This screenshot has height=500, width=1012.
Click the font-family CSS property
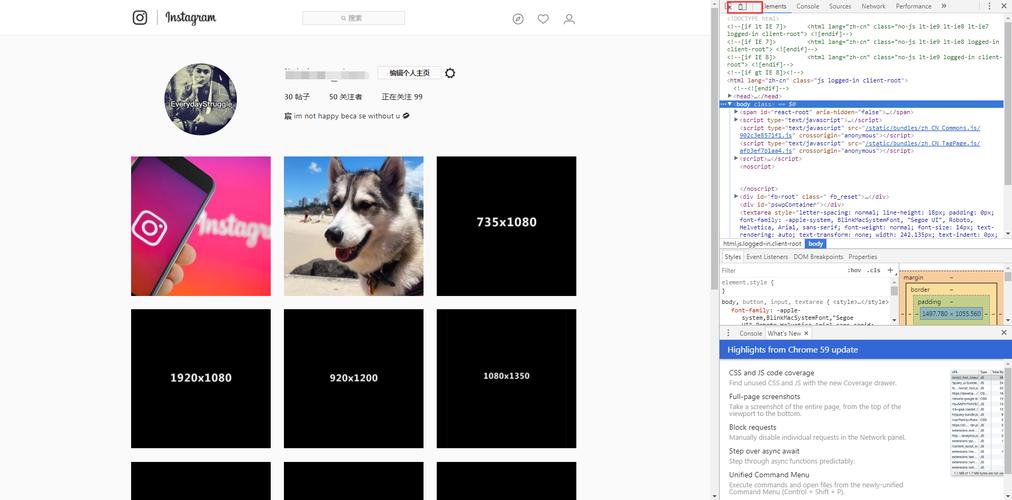pyautogui.click(x=751, y=310)
